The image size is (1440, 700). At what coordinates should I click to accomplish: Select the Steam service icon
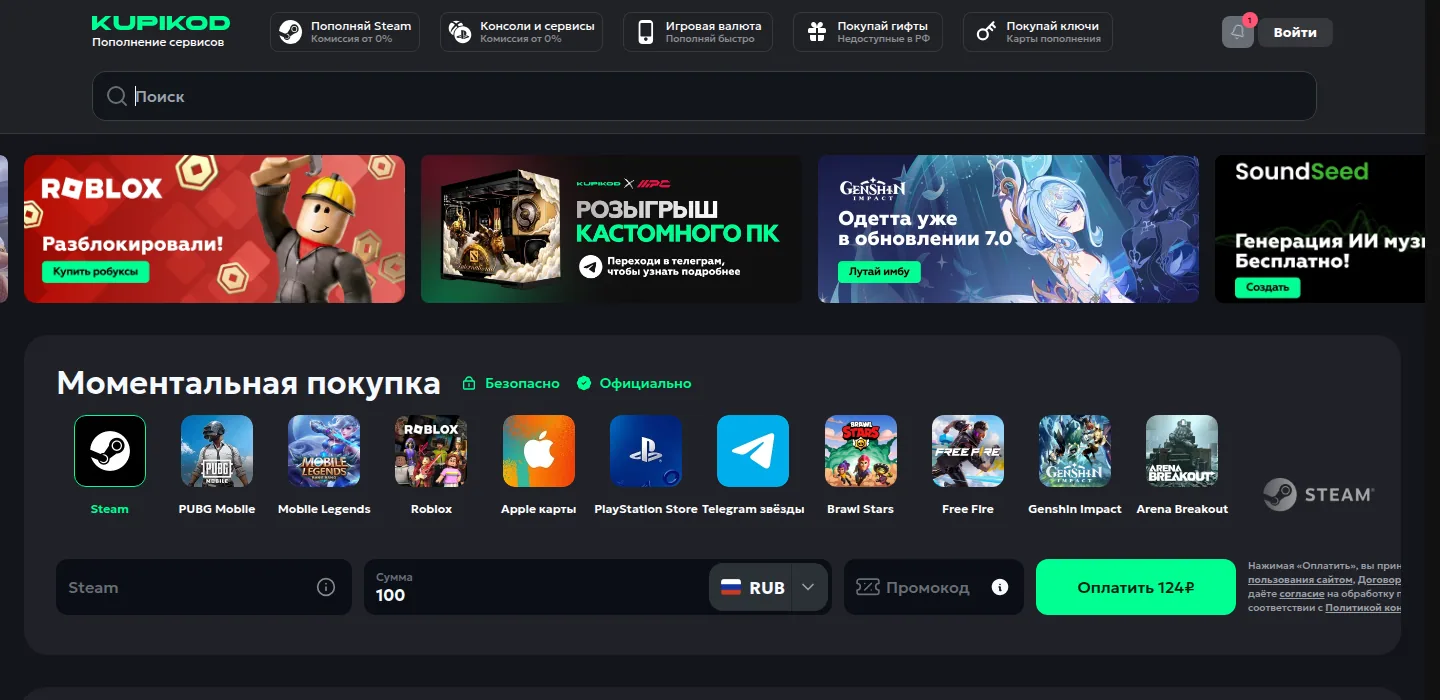110,451
